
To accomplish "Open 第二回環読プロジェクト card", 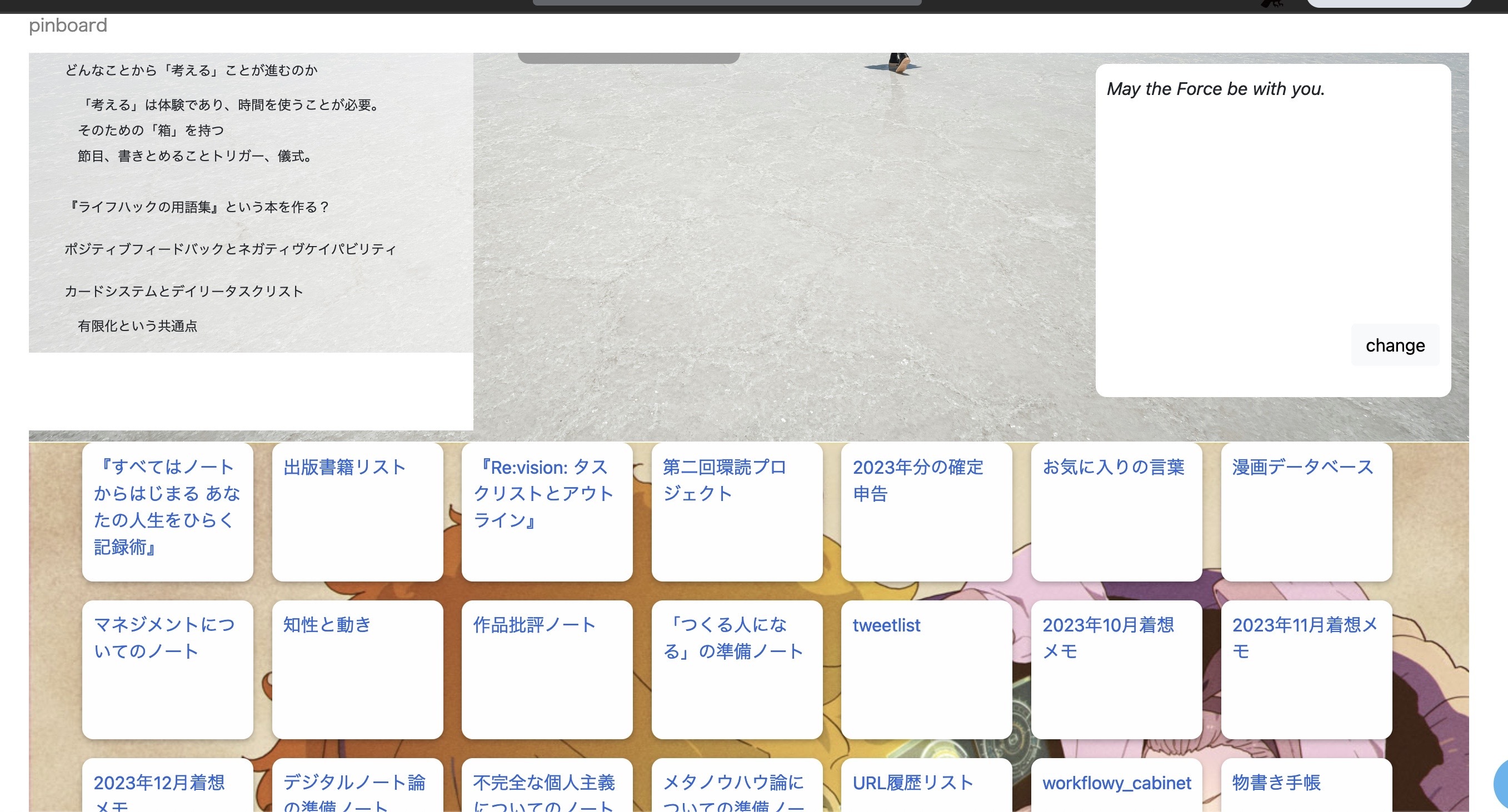I will point(723,480).
